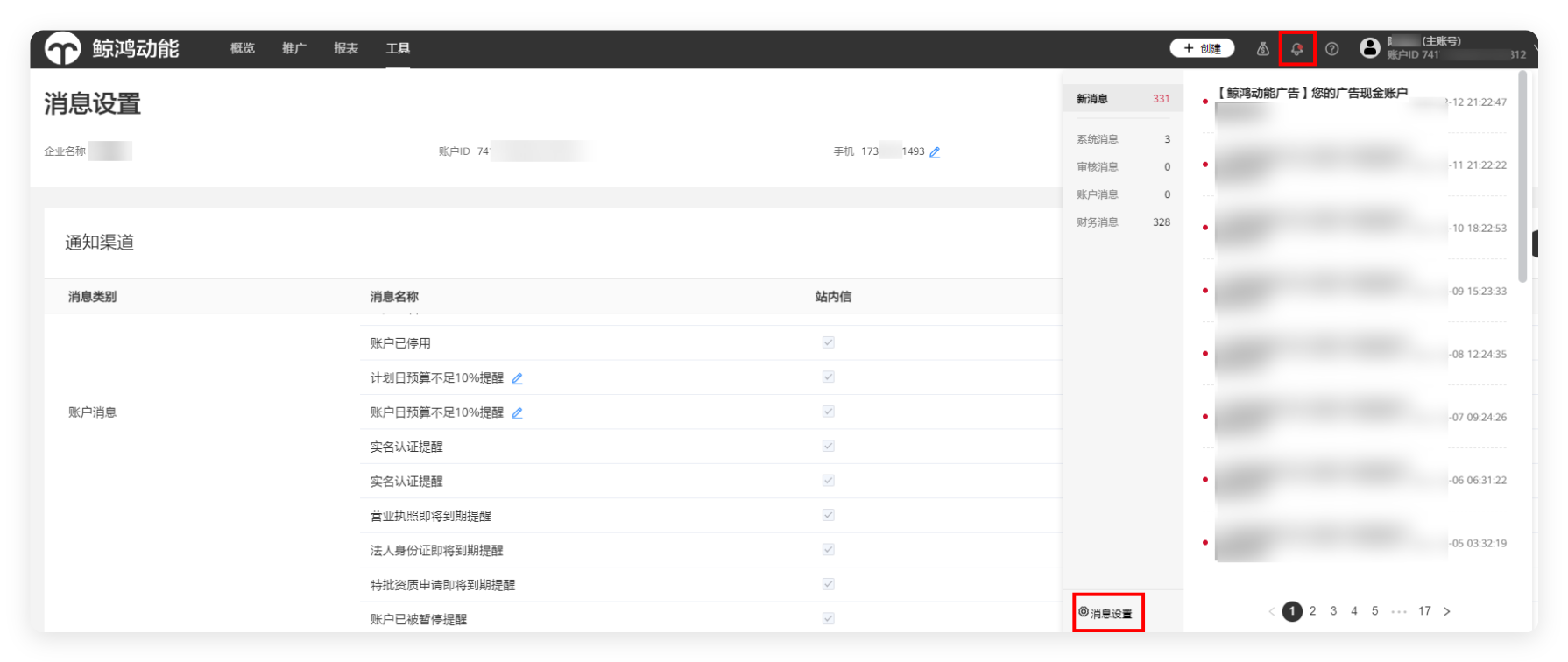Jump to page 4 of messages
Image resolution: width=1568 pixels, height=662 pixels.
tap(1354, 611)
